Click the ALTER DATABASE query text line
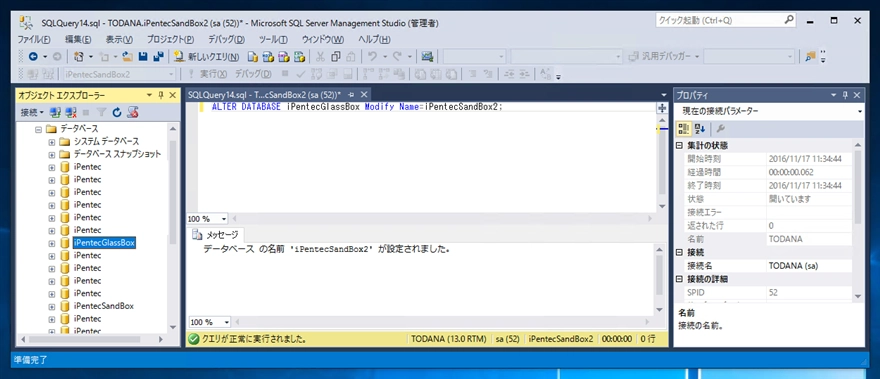The height and width of the screenshot is (379, 880). coord(358,107)
